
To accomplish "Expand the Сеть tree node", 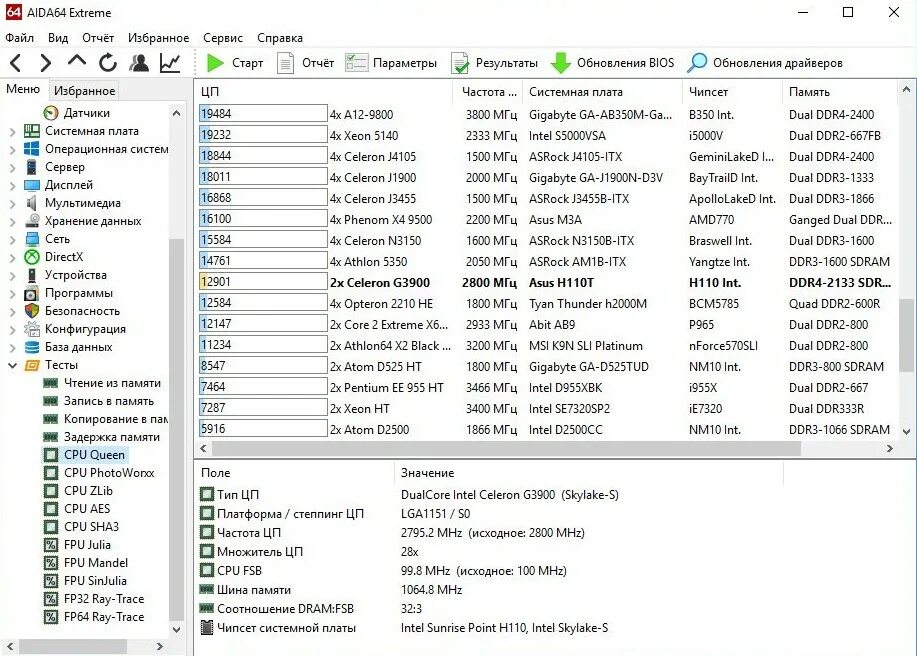I will point(12,240).
